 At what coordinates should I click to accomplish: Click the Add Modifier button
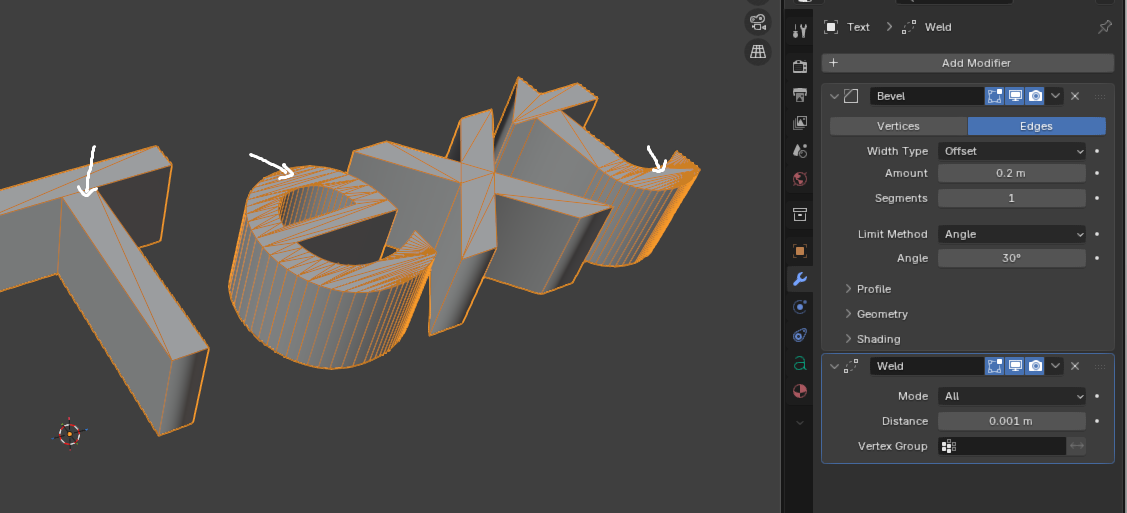pos(968,63)
